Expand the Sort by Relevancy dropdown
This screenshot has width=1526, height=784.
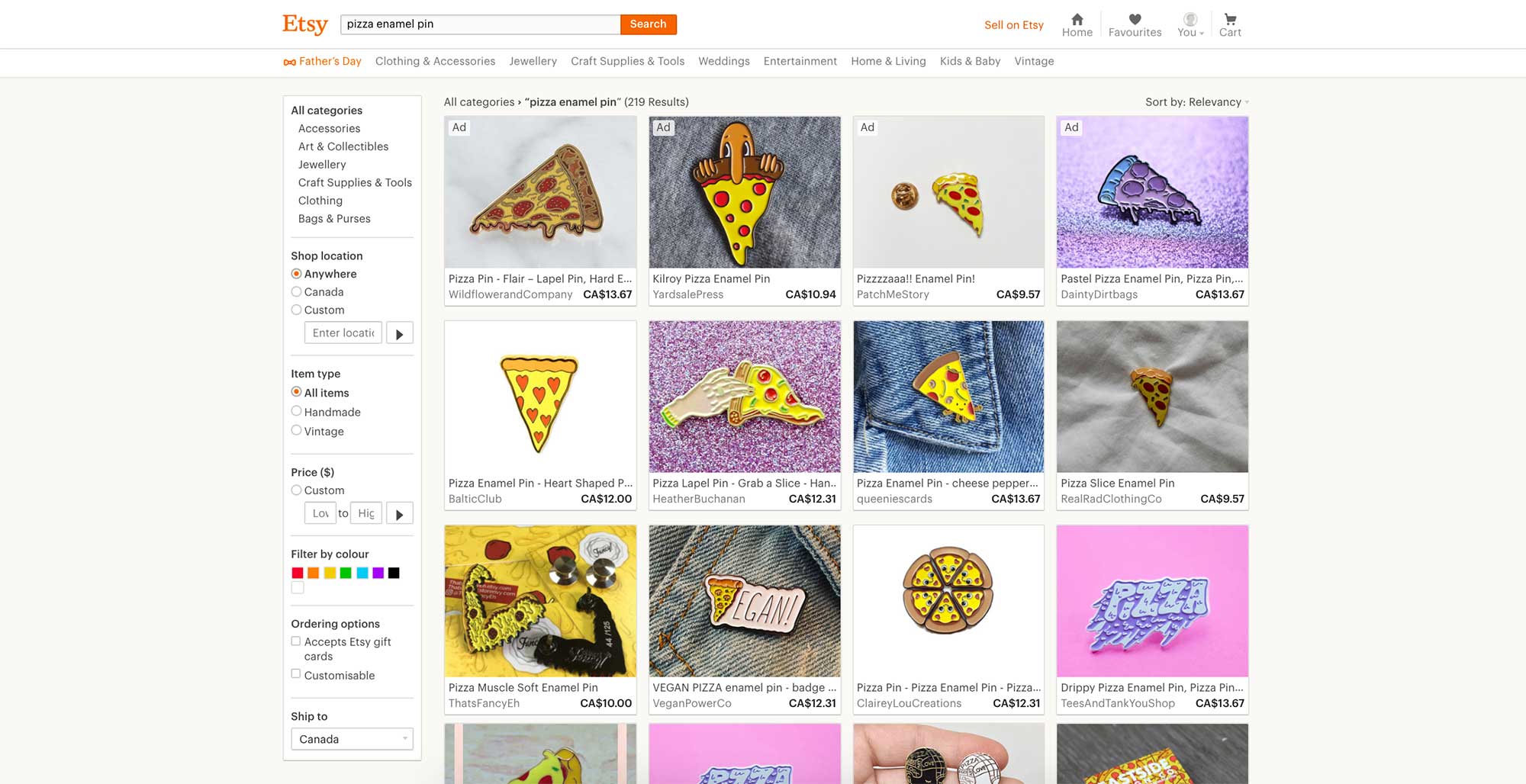[x=1196, y=102]
